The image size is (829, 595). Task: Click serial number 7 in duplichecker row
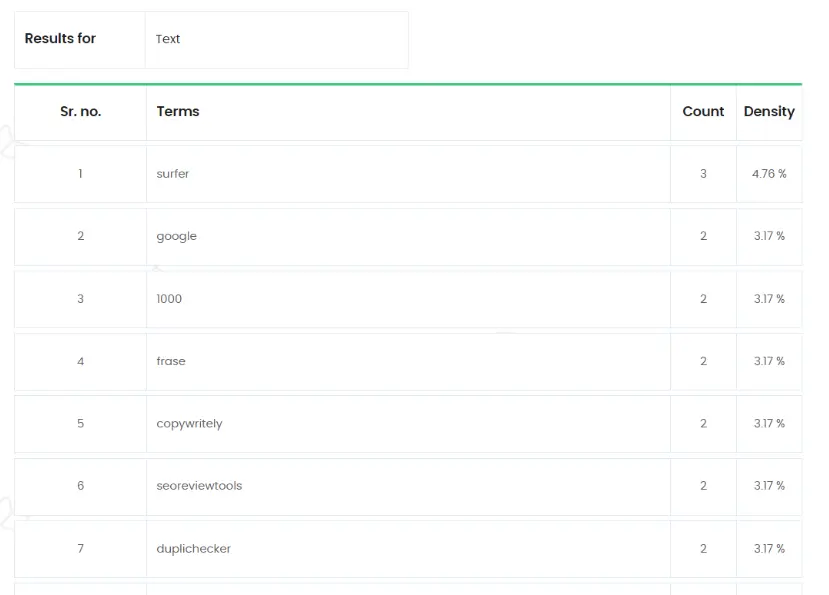pos(80,548)
